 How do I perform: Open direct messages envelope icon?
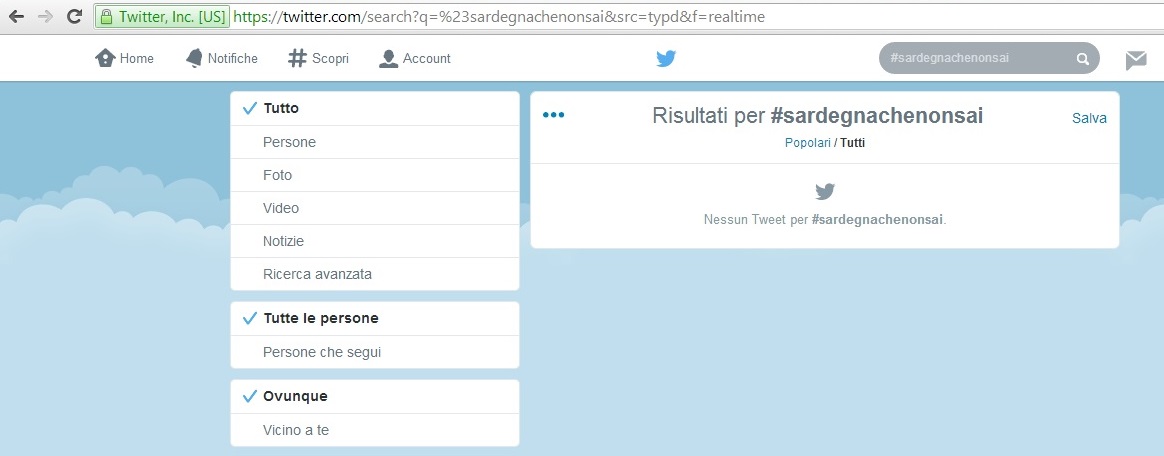1136,60
